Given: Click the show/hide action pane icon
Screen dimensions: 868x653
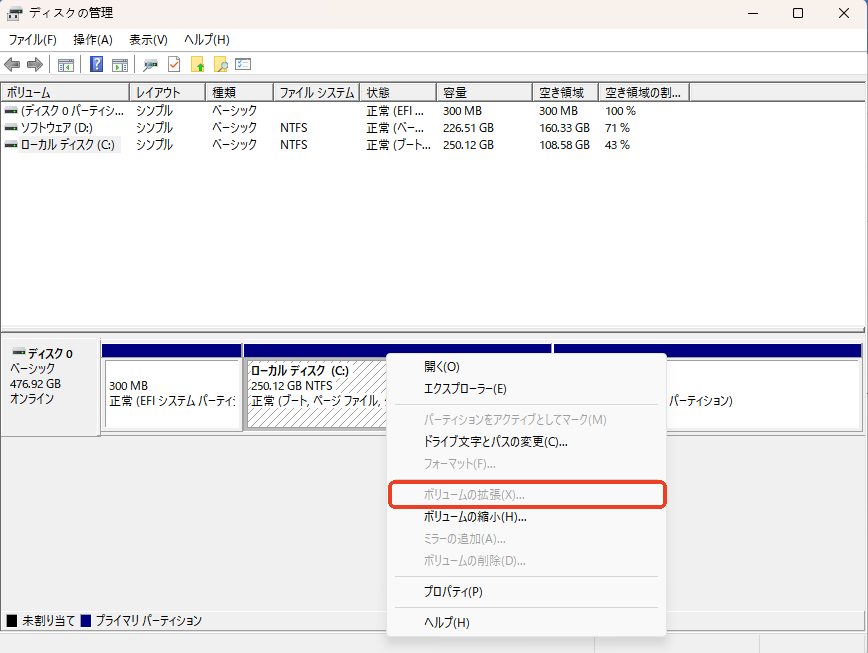Looking at the screenshot, I should (x=120, y=65).
